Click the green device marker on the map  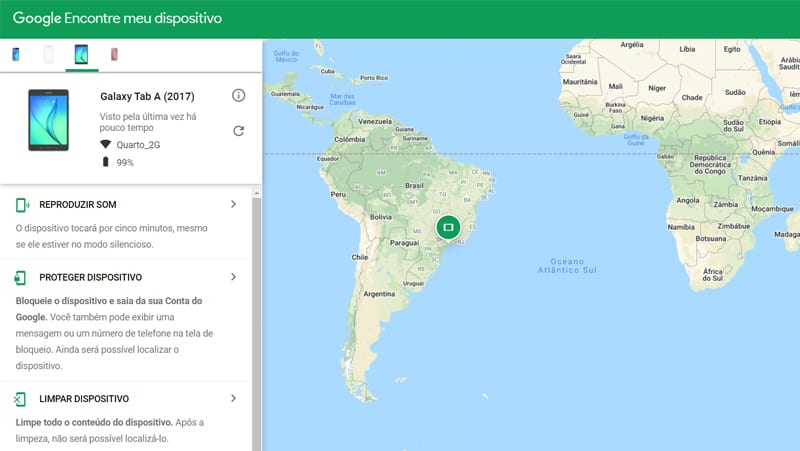tap(448, 227)
